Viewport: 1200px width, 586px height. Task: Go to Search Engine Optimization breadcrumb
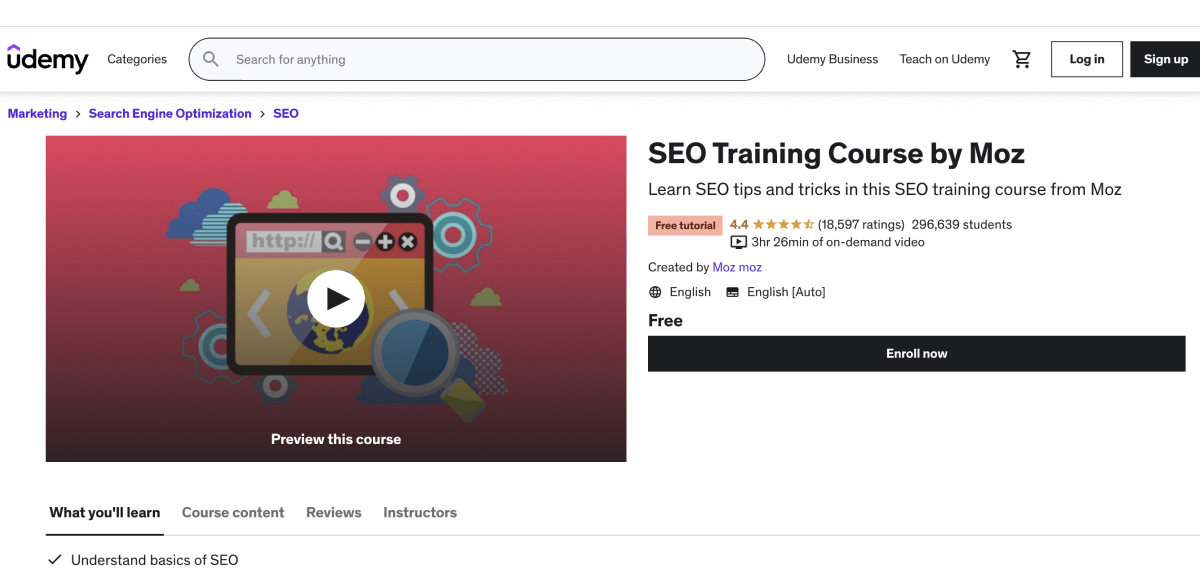[170, 114]
